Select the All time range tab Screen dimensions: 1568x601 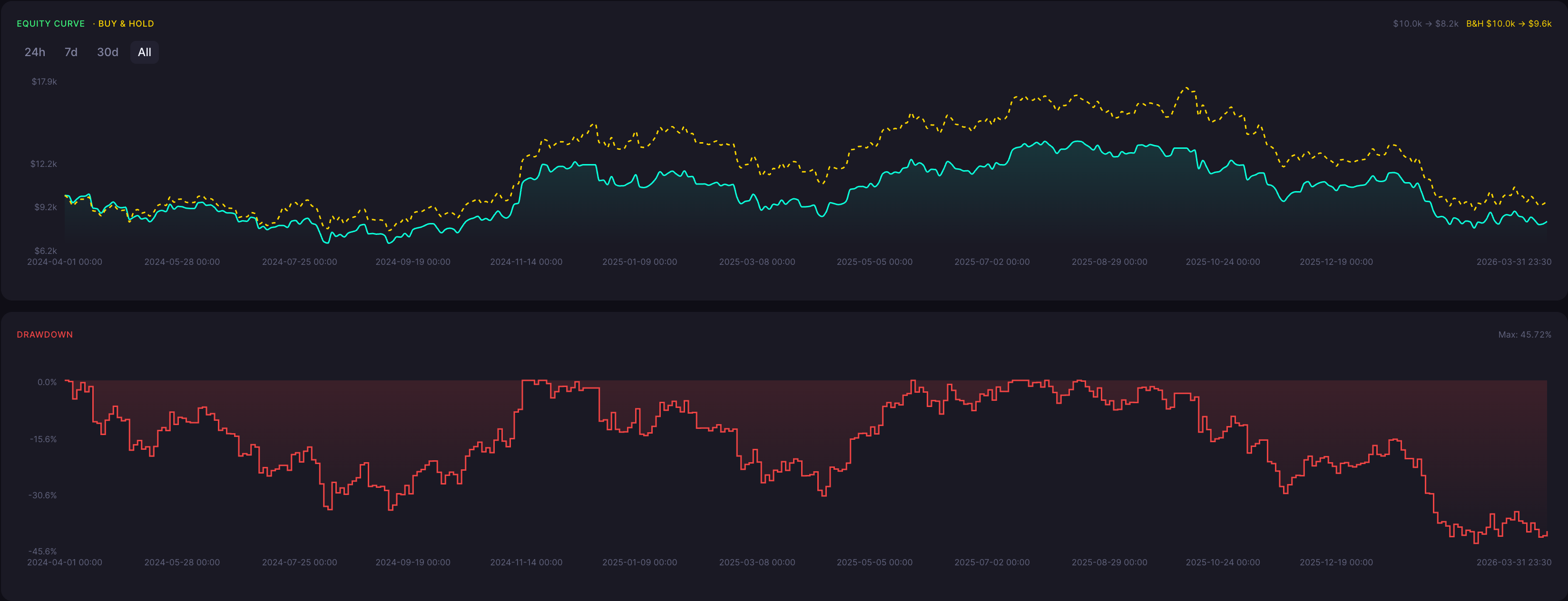click(144, 52)
